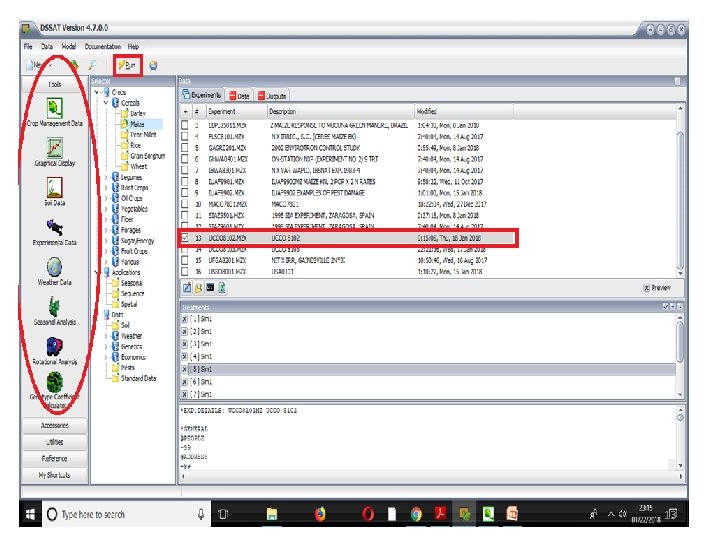720x540 pixels.
Task: Expand the Weather tree node
Action: coord(106,336)
